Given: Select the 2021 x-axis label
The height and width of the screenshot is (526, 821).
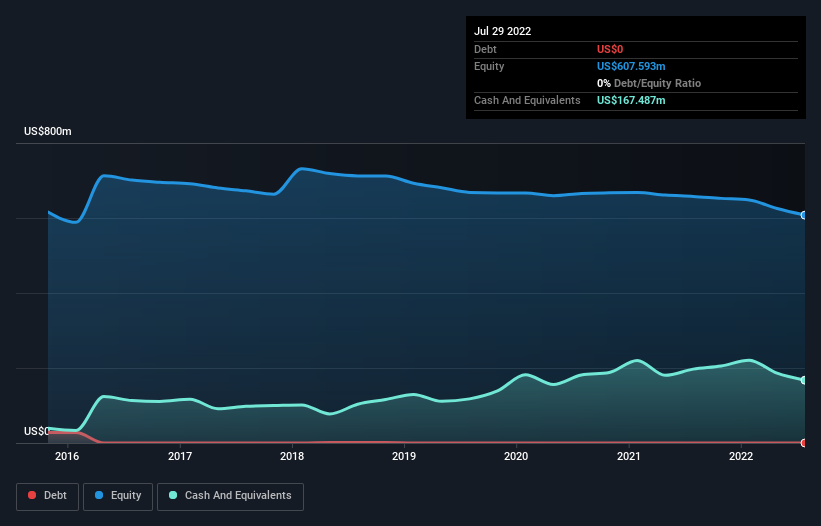Looking at the screenshot, I should coord(628,456).
